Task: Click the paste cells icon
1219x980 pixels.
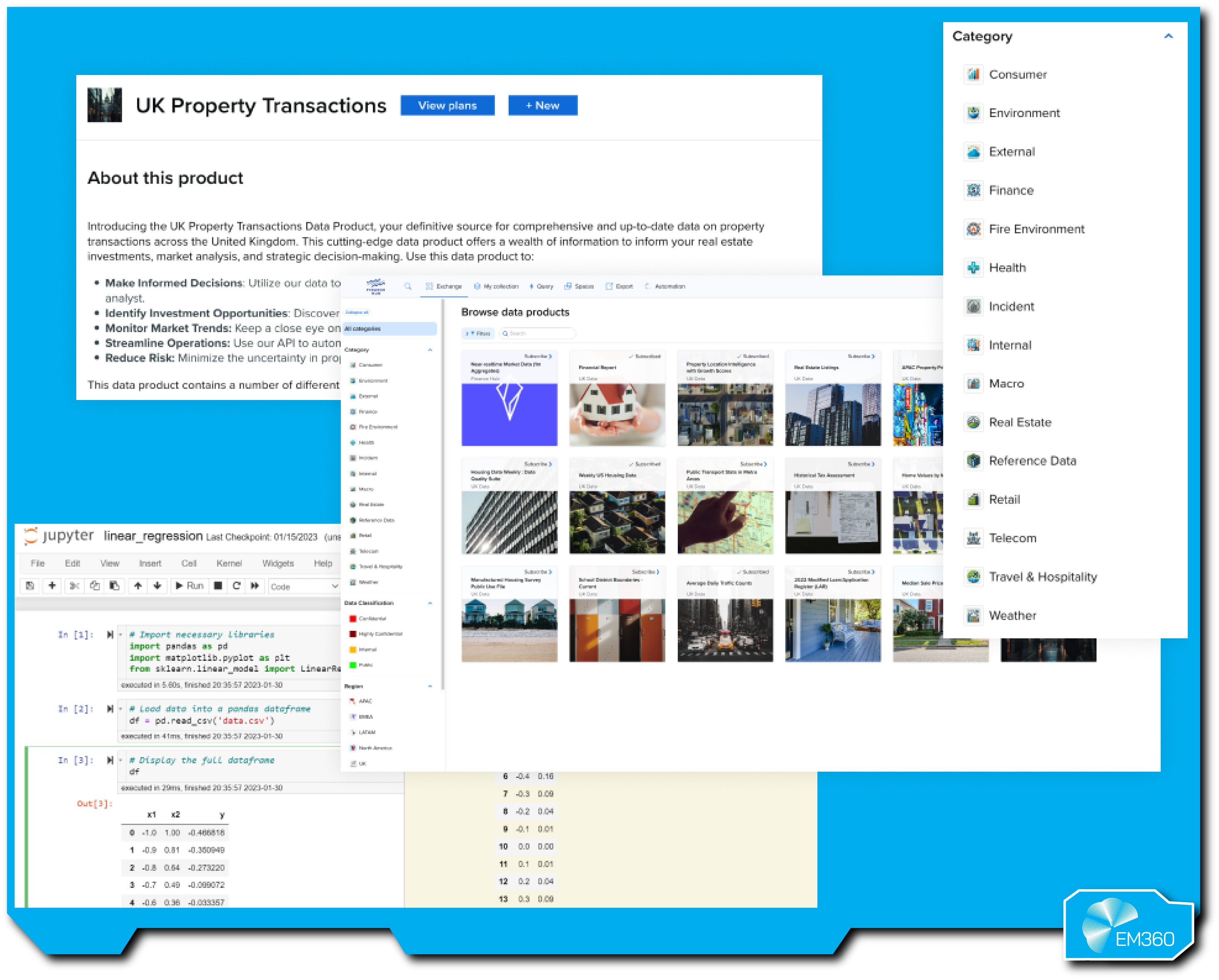Action: coord(114,586)
